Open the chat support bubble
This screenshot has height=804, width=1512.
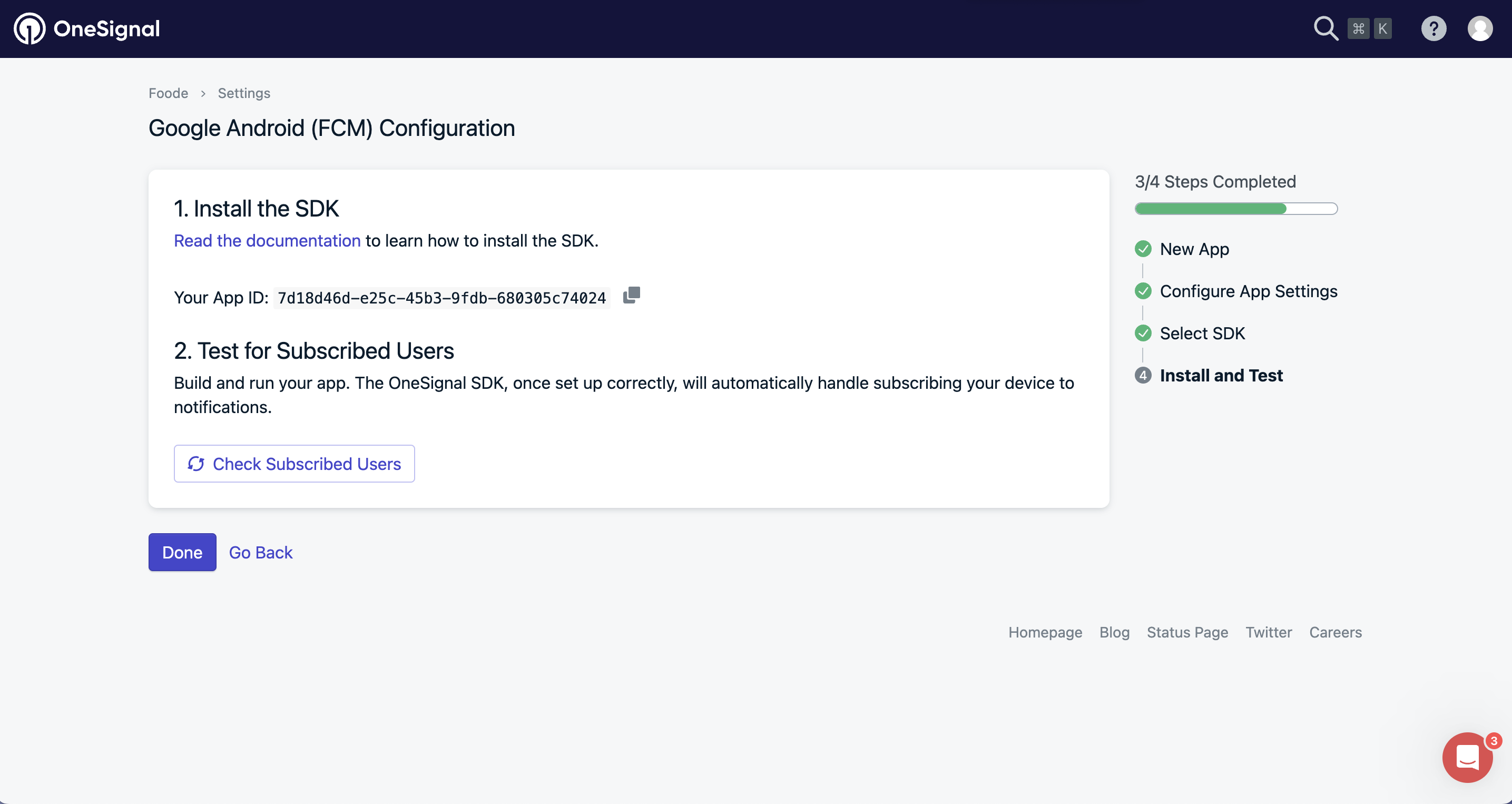(x=1467, y=757)
